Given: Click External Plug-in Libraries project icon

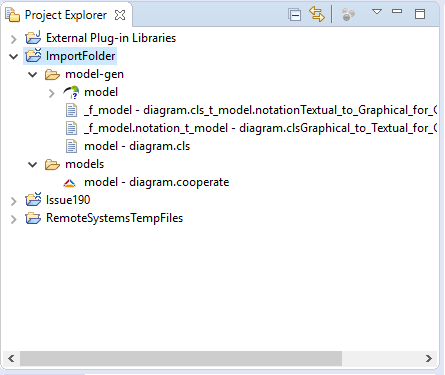Looking at the screenshot, I should 33,38.
